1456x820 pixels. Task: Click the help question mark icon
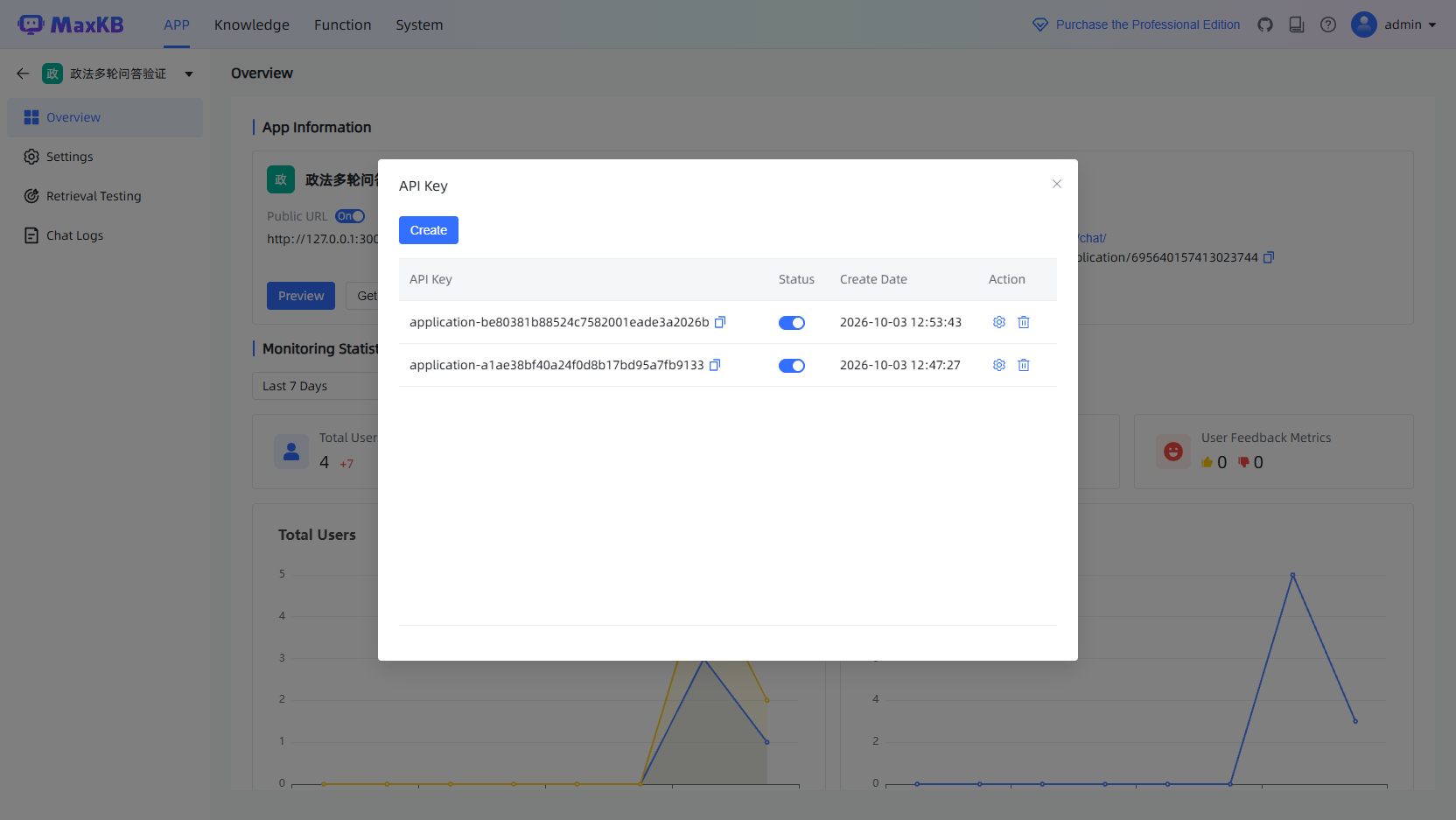click(x=1328, y=25)
